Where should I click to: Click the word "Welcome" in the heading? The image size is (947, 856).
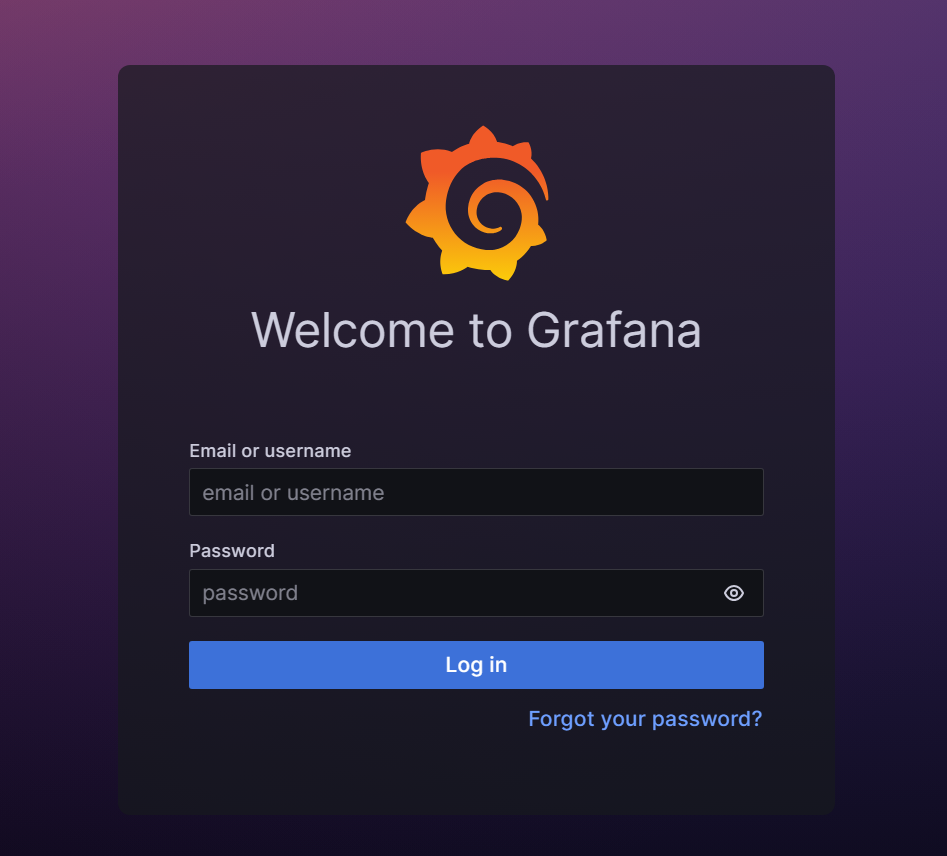(353, 330)
